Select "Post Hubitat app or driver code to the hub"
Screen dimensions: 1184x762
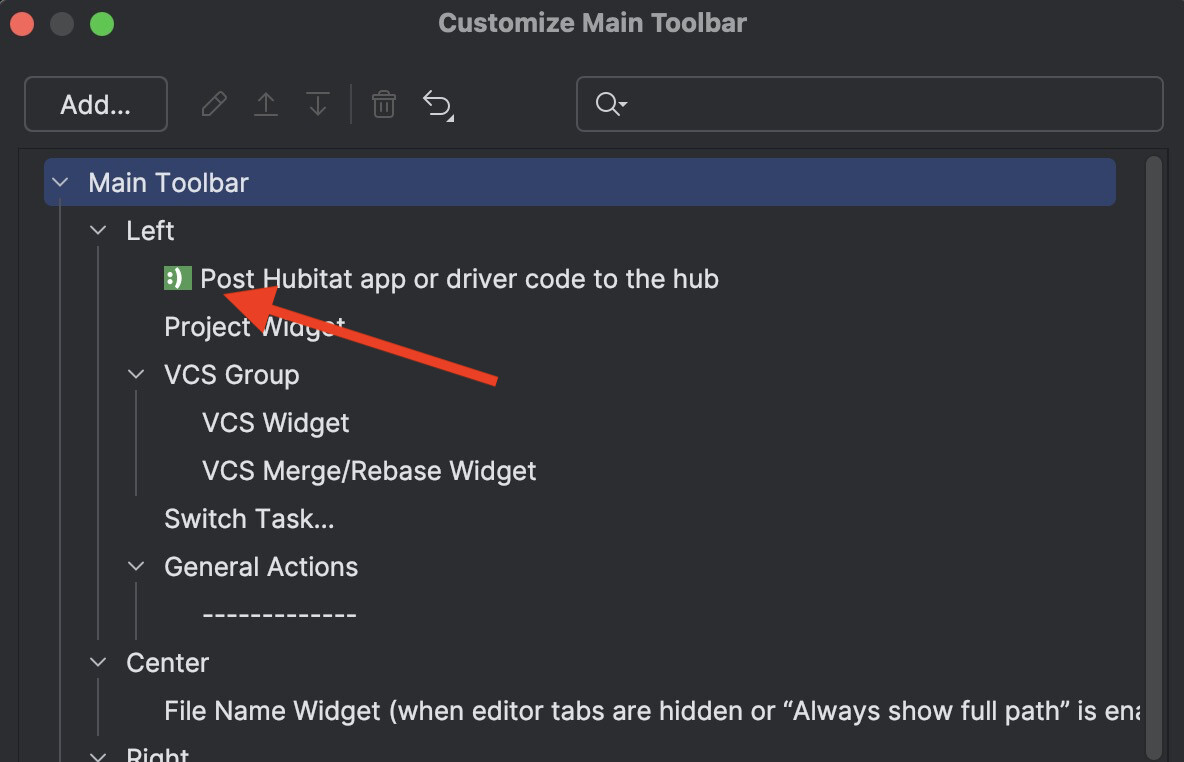tap(459, 279)
